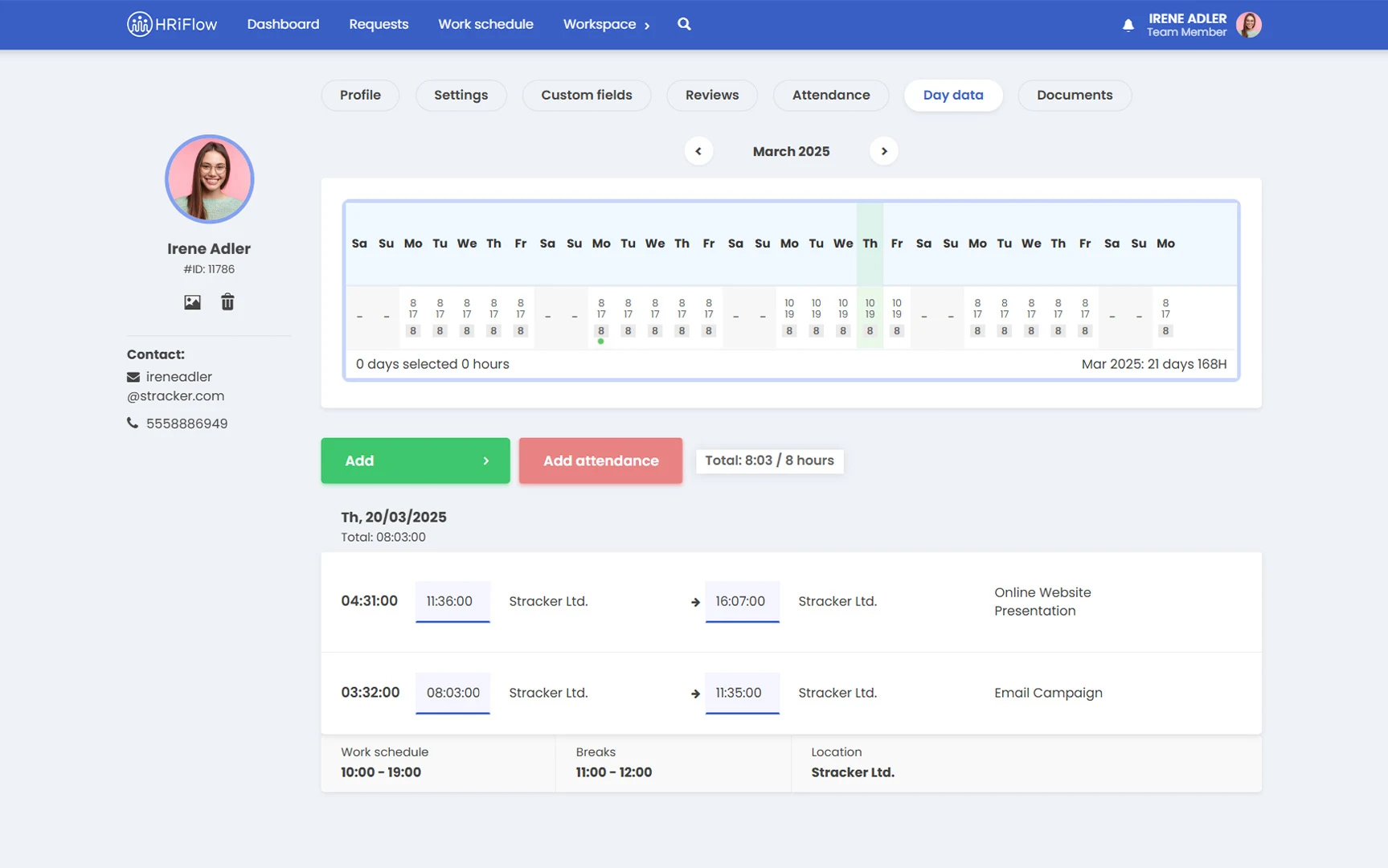This screenshot has width=1388, height=868.
Task: Edit the 11:35:00 end time field
Action: 741,693
